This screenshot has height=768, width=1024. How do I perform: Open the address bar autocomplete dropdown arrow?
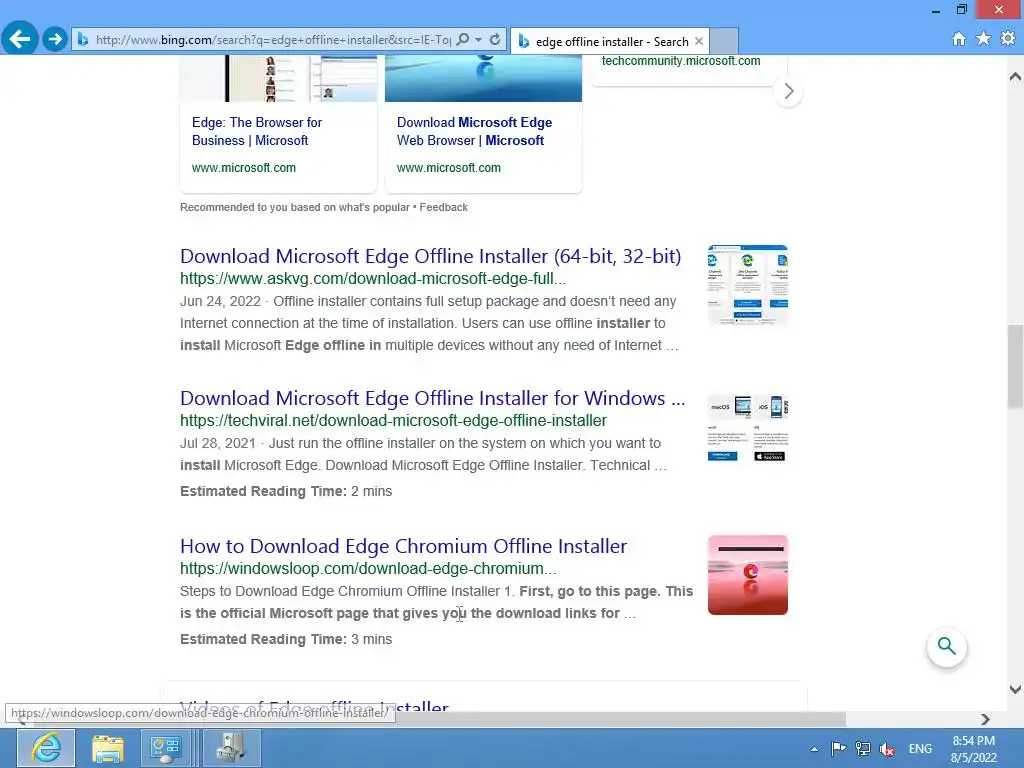(479, 39)
